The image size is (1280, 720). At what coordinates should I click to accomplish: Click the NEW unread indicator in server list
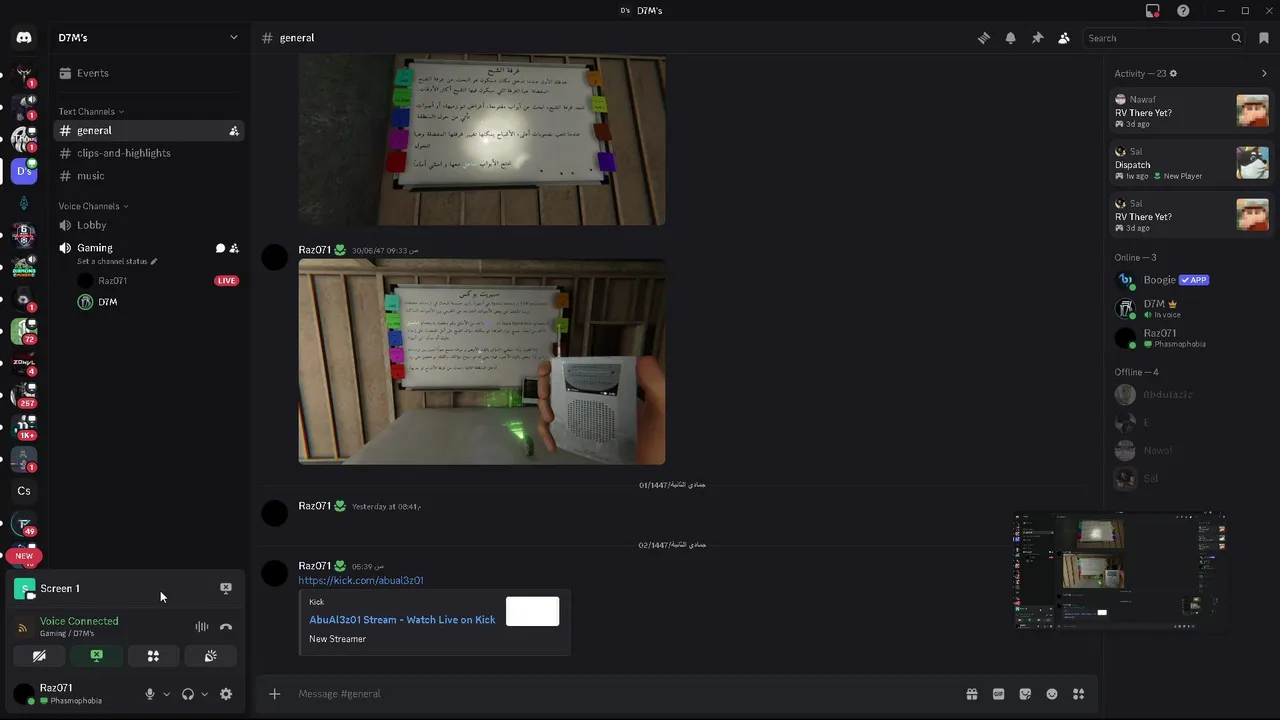click(24, 556)
